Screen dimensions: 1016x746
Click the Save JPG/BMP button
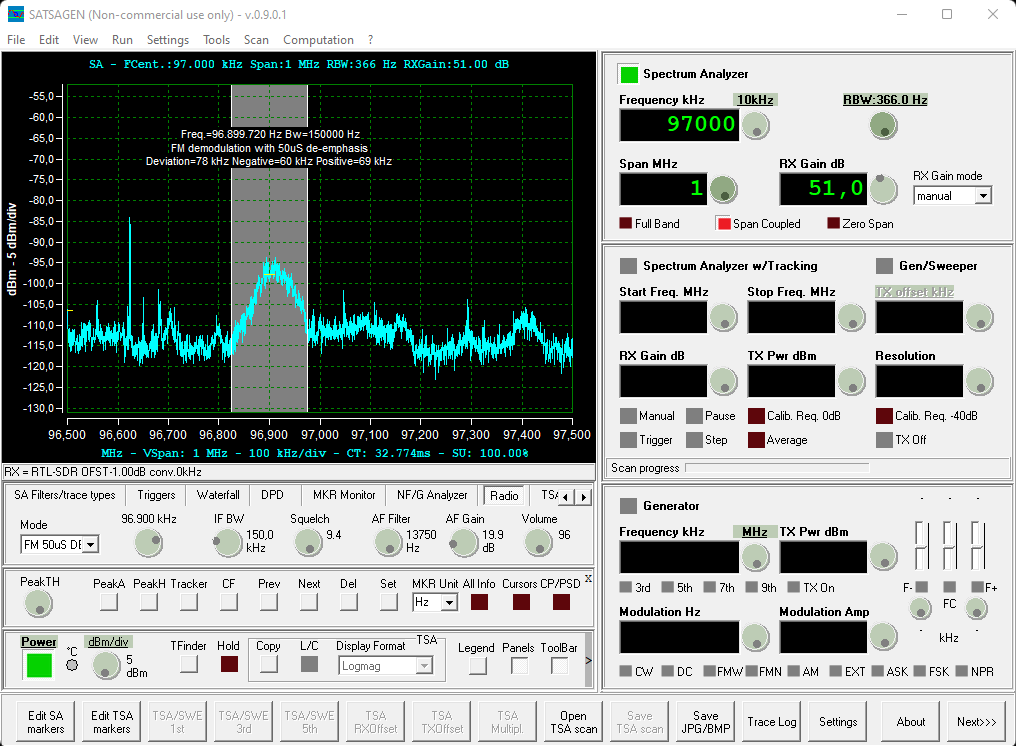tap(706, 722)
